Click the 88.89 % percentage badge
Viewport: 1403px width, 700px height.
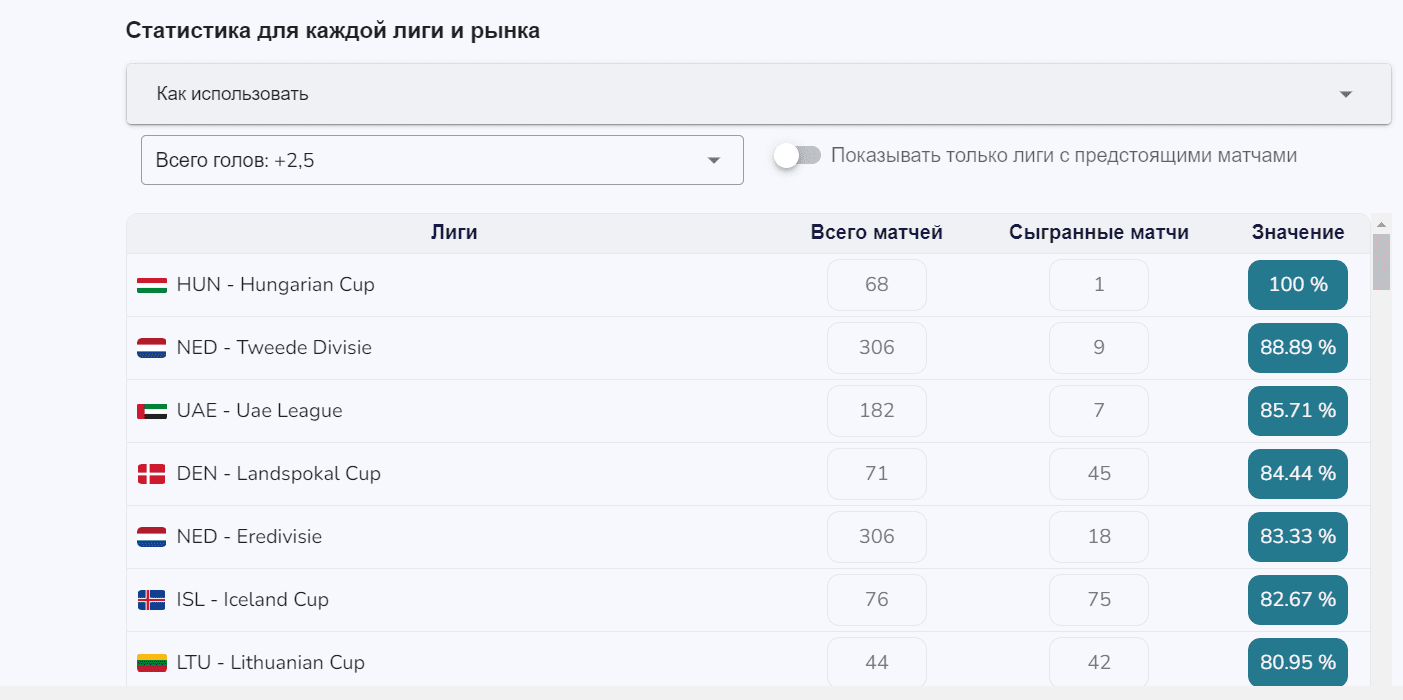tap(1297, 347)
